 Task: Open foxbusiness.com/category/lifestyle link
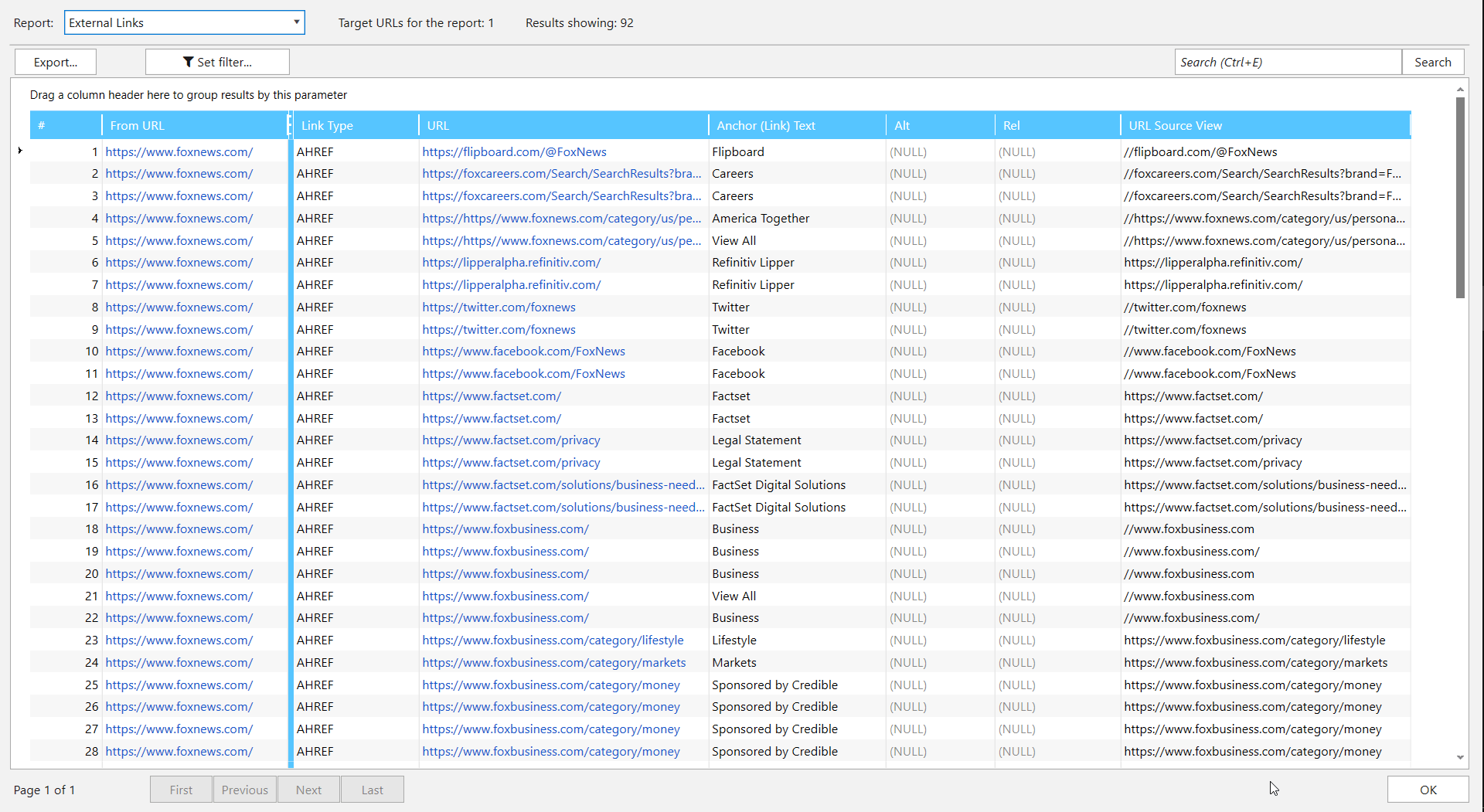[553, 640]
